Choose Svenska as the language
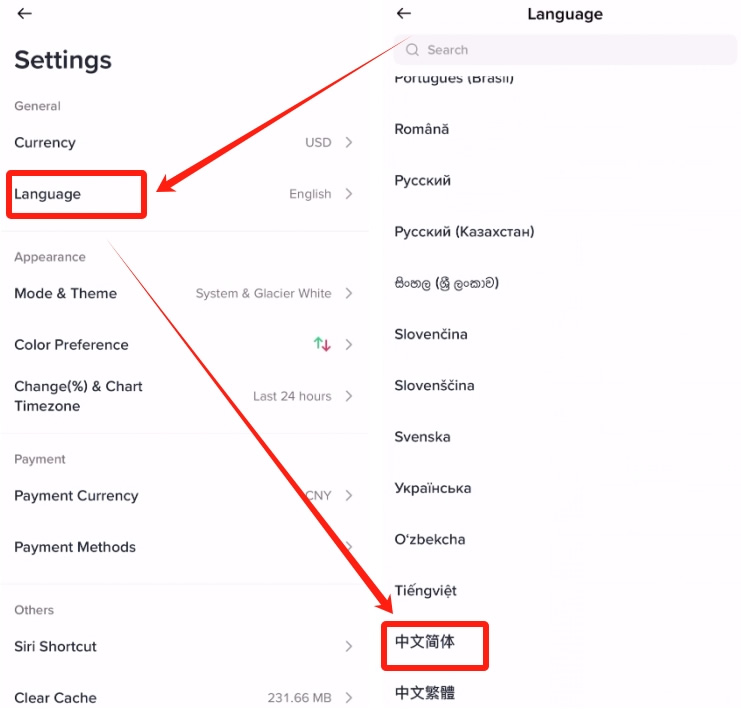Screen dimensions: 741x715 [x=423, y=437]
